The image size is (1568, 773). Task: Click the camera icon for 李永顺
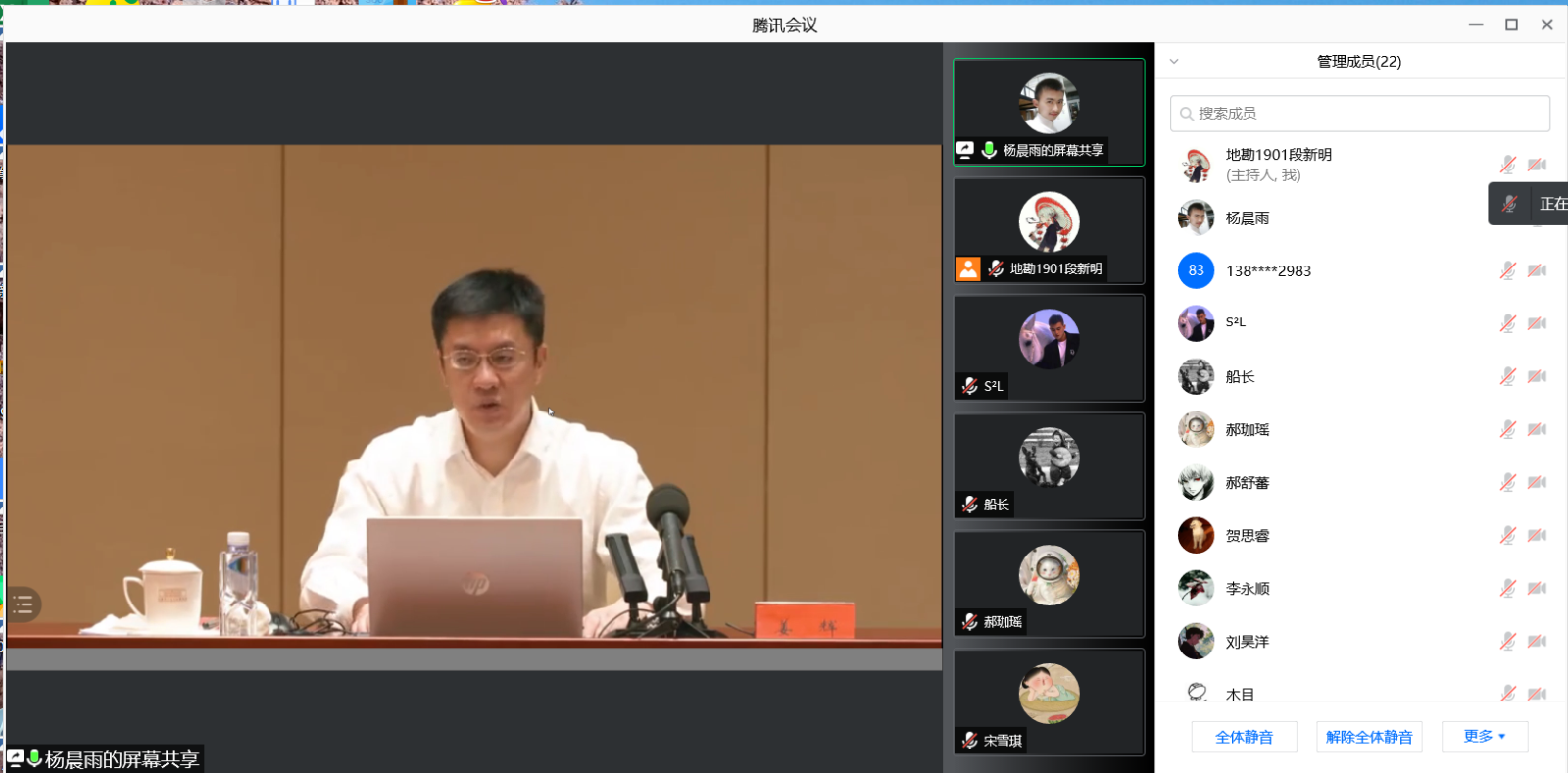[1537, 588]
